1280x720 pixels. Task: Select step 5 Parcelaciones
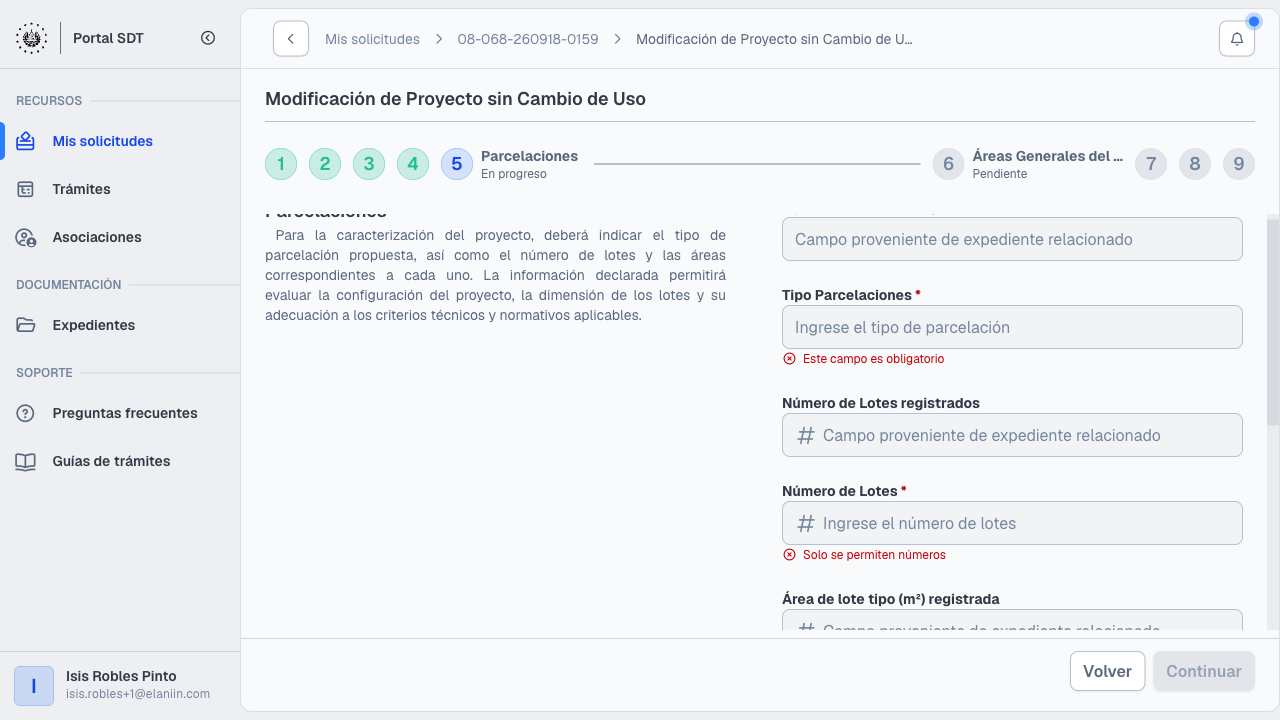[x=457, y=164]
